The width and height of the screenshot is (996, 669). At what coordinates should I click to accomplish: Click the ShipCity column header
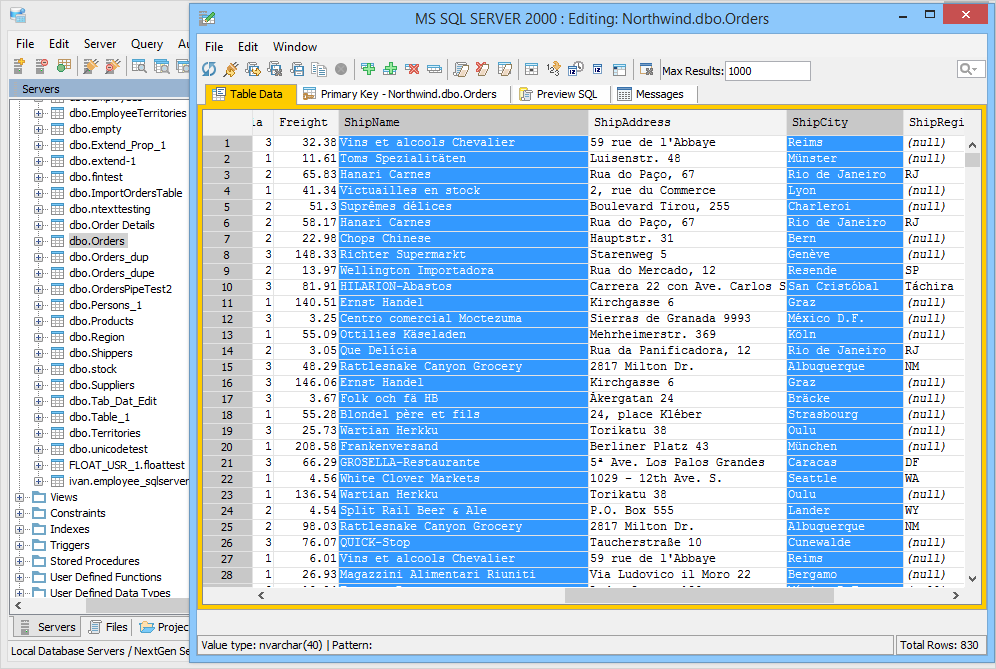click(845, 123)
